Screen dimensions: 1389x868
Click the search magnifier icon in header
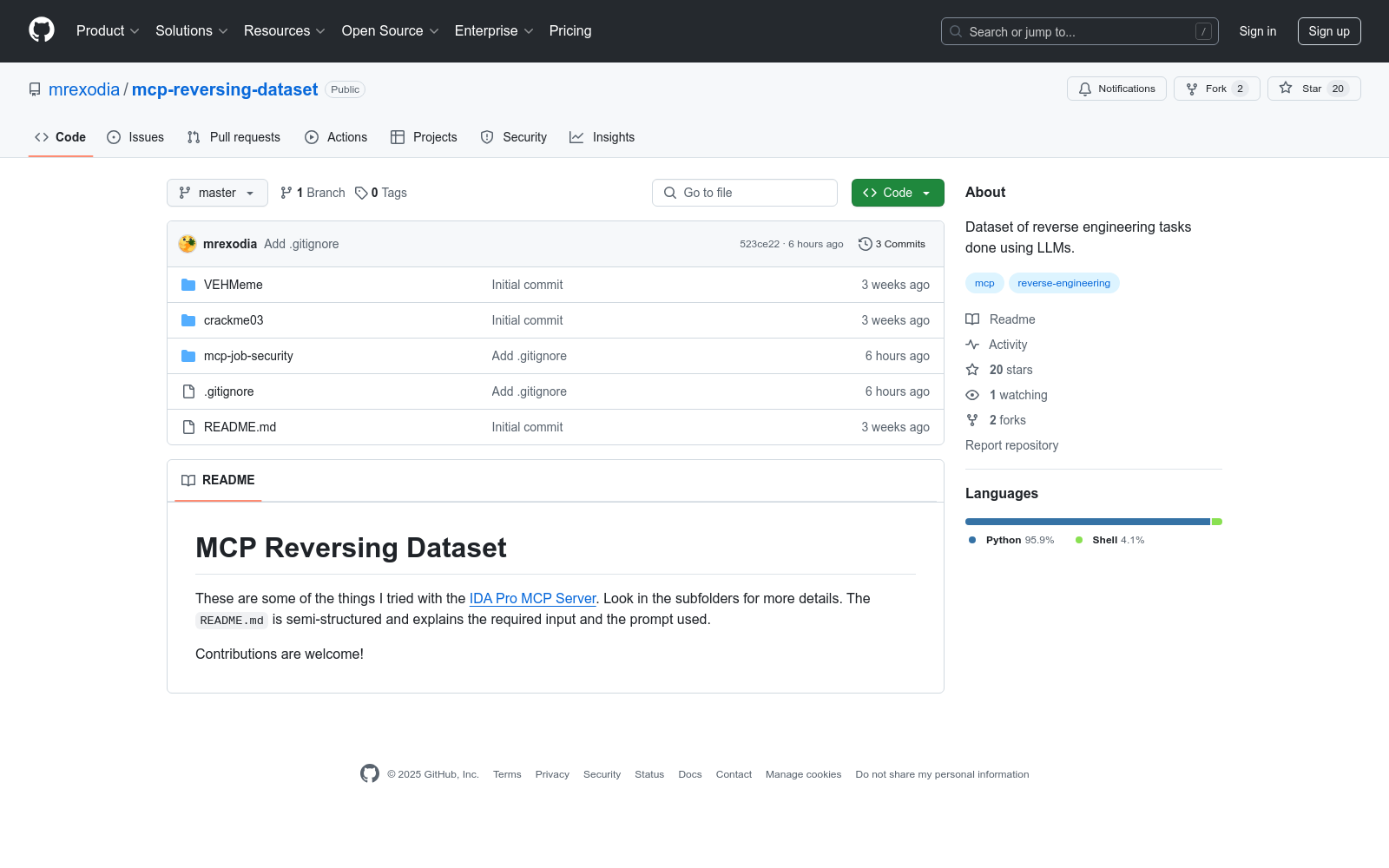point(956,31)
